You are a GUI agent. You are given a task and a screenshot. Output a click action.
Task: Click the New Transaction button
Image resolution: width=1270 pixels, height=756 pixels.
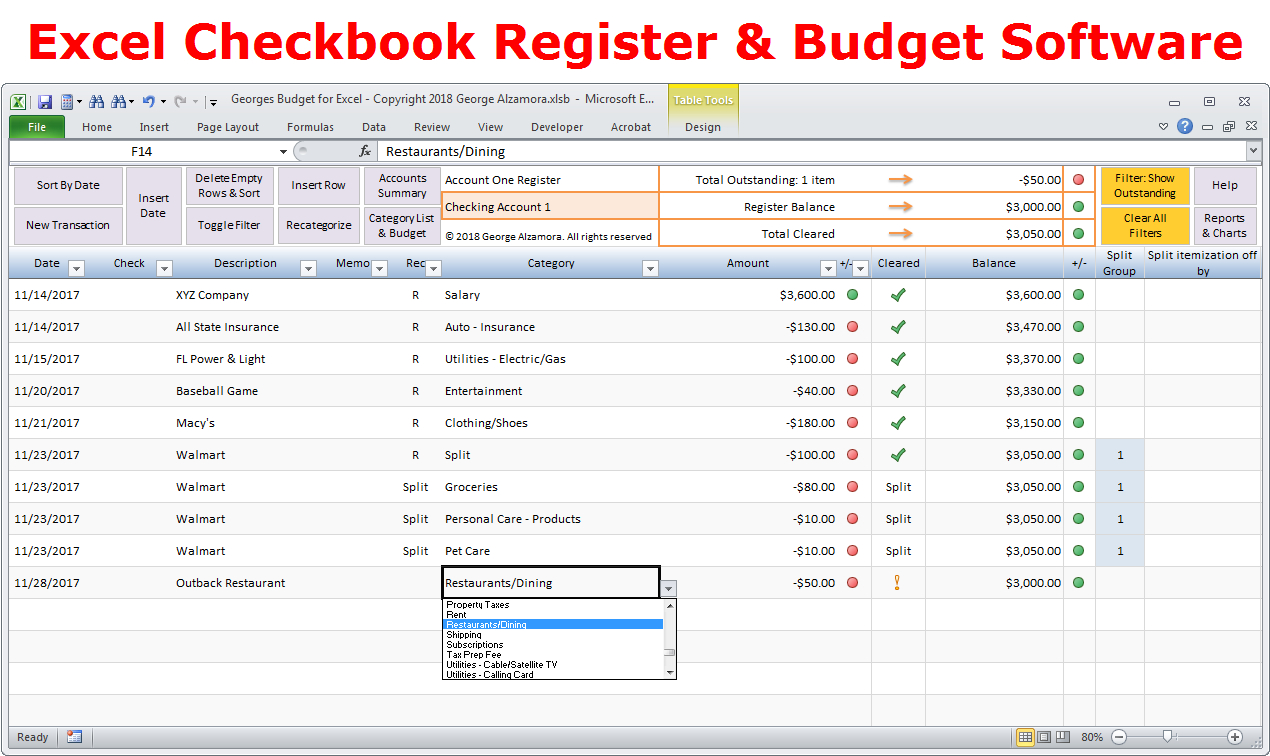coord(68,225)
